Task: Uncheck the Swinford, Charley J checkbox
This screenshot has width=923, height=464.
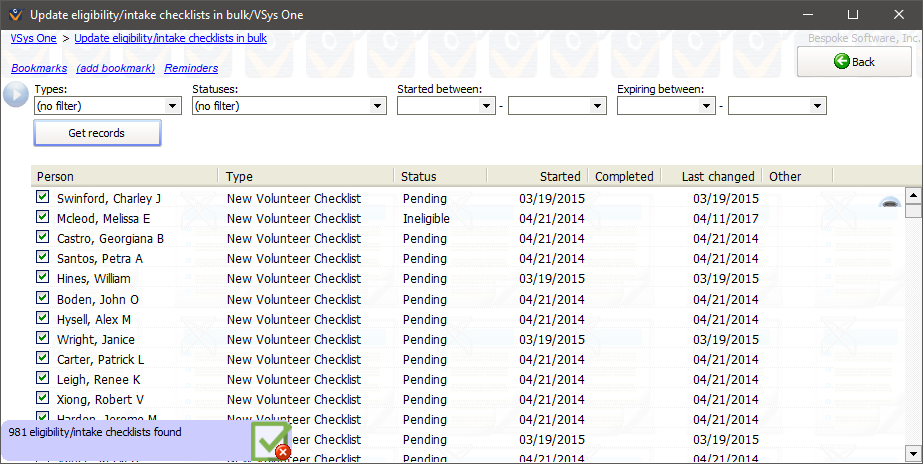Action: click(x=43, y=198)
